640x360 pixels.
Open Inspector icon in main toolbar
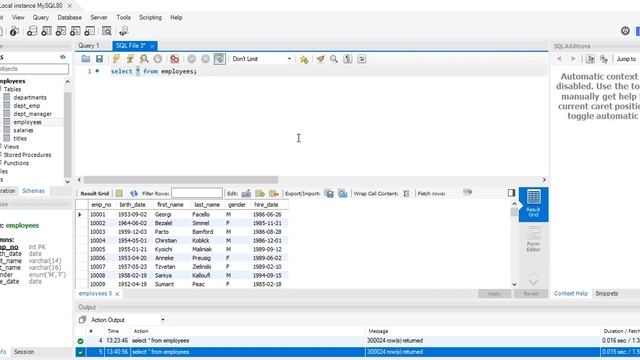pyautogui.click(x=14, y=31)
